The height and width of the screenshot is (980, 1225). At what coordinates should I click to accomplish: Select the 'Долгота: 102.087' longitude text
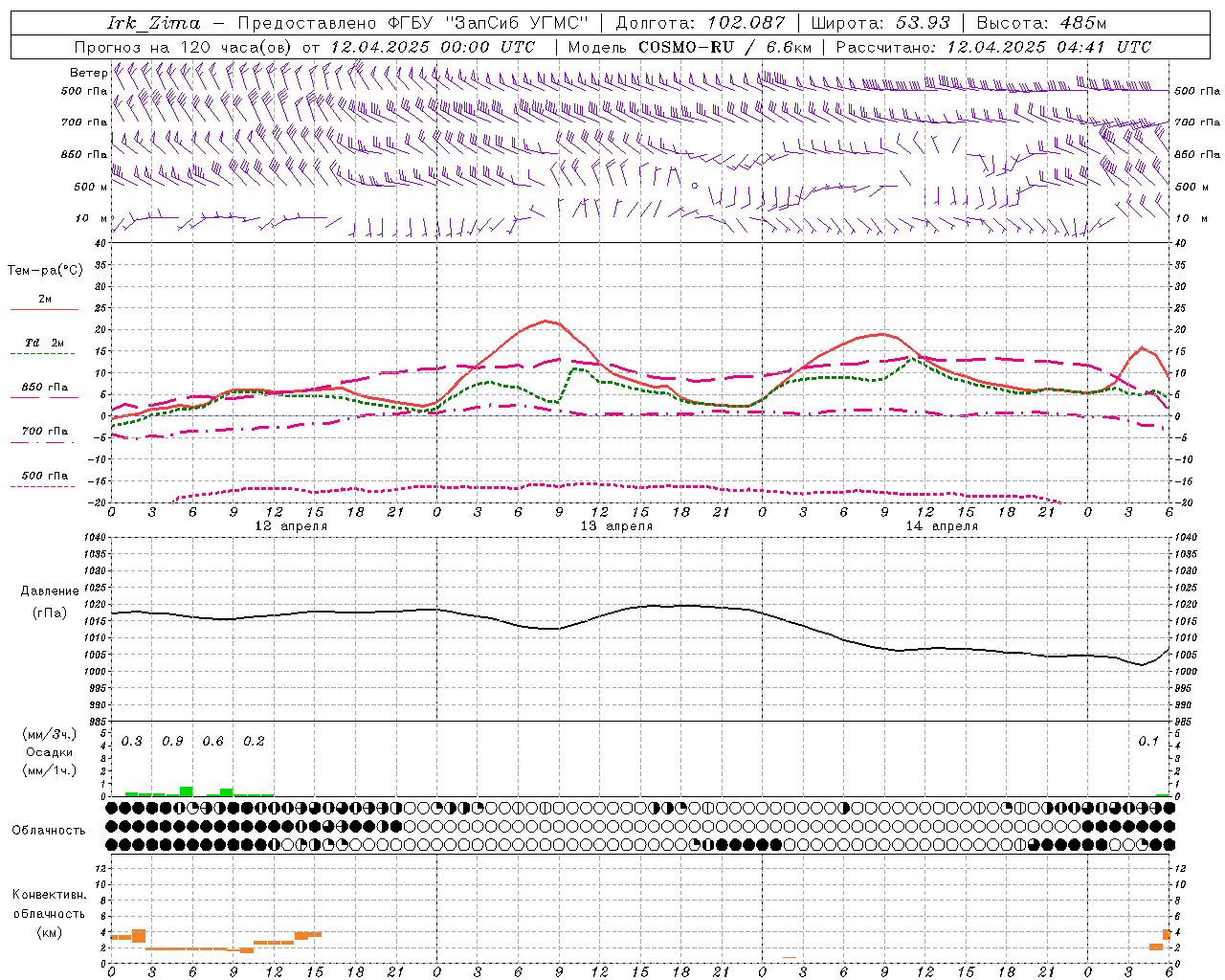point(700,23)
